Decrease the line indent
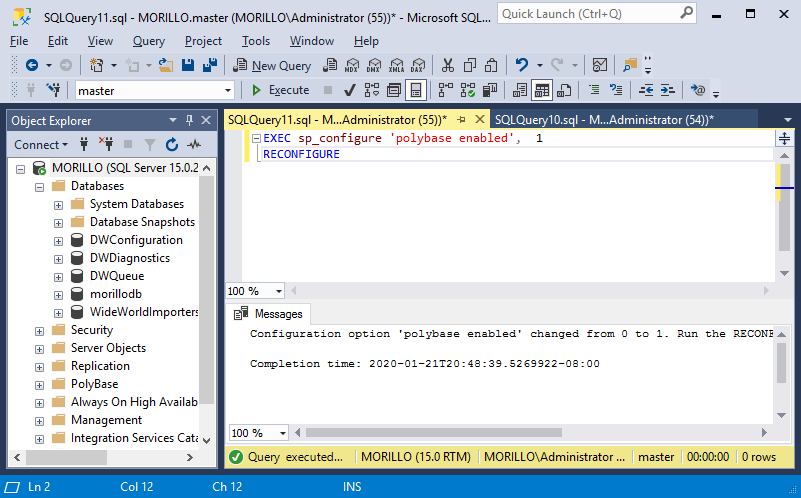801x498 pixels. (x=646, y=90)
